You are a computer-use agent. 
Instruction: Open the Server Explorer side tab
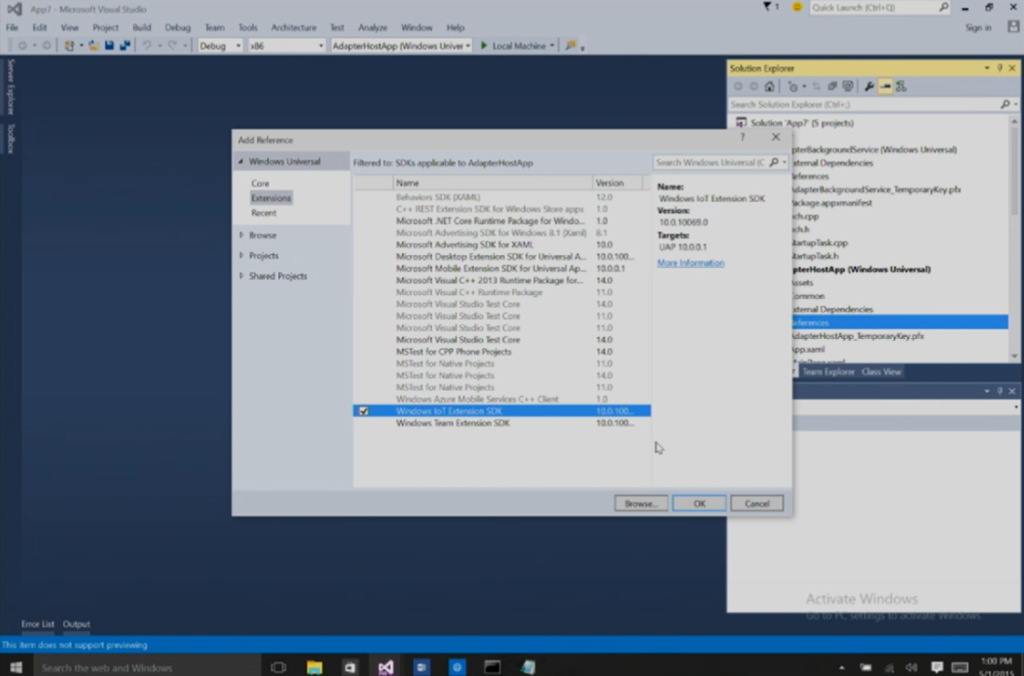(10, 86)
